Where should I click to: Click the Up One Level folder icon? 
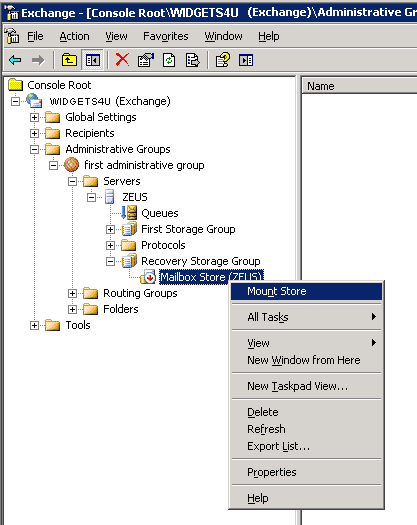pos(69,60)
